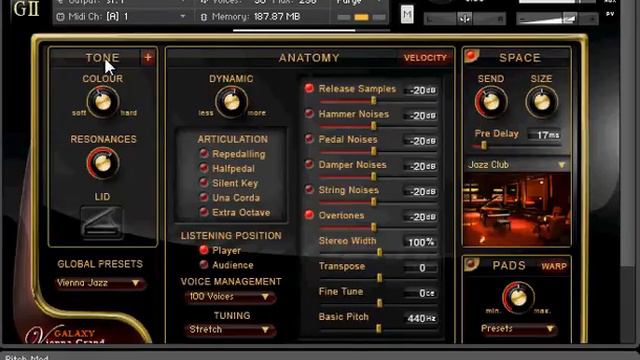Click the Midi Ch icon in header
The width and height of the screenshot is (640, 360).
60,17
